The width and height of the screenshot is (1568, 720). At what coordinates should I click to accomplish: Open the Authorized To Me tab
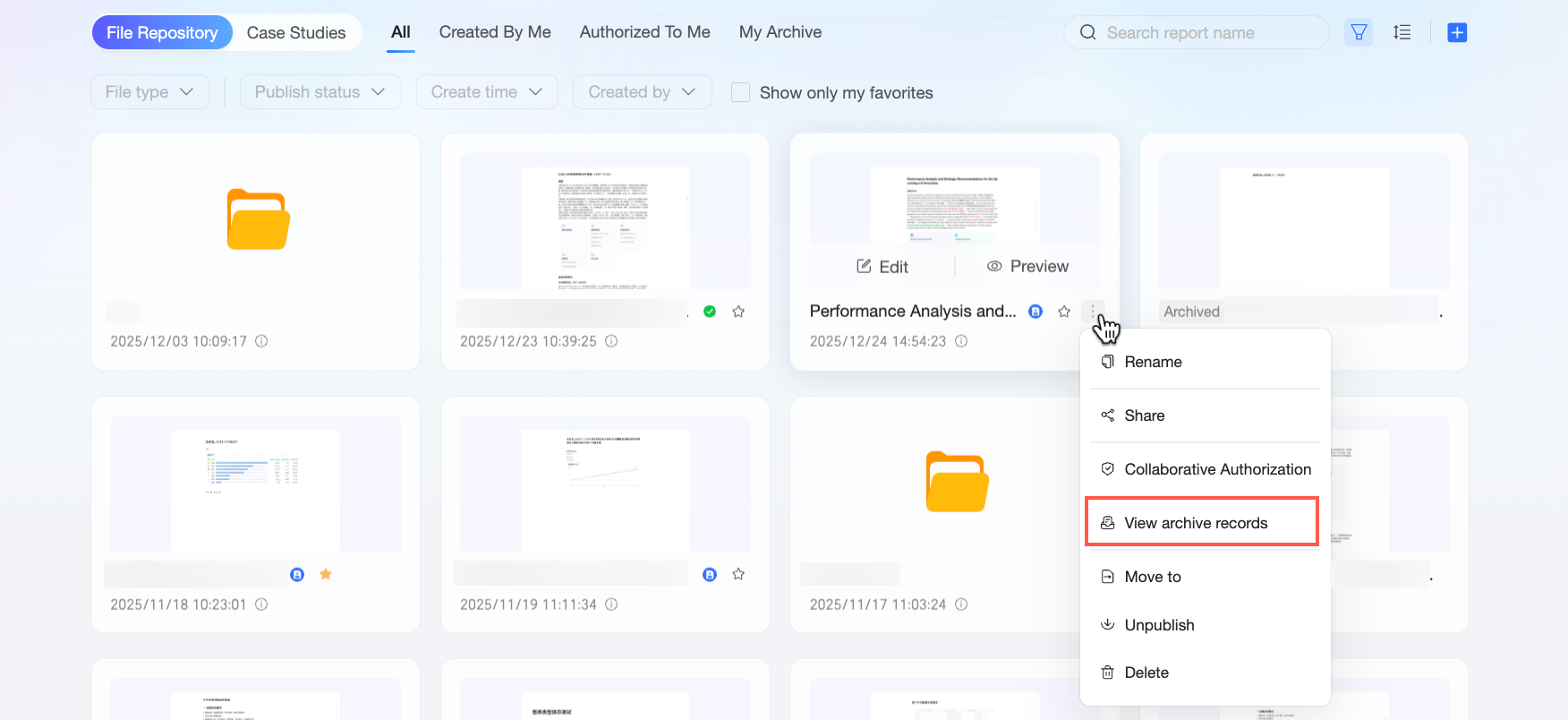pyautogui.click(x=645, y=32)
